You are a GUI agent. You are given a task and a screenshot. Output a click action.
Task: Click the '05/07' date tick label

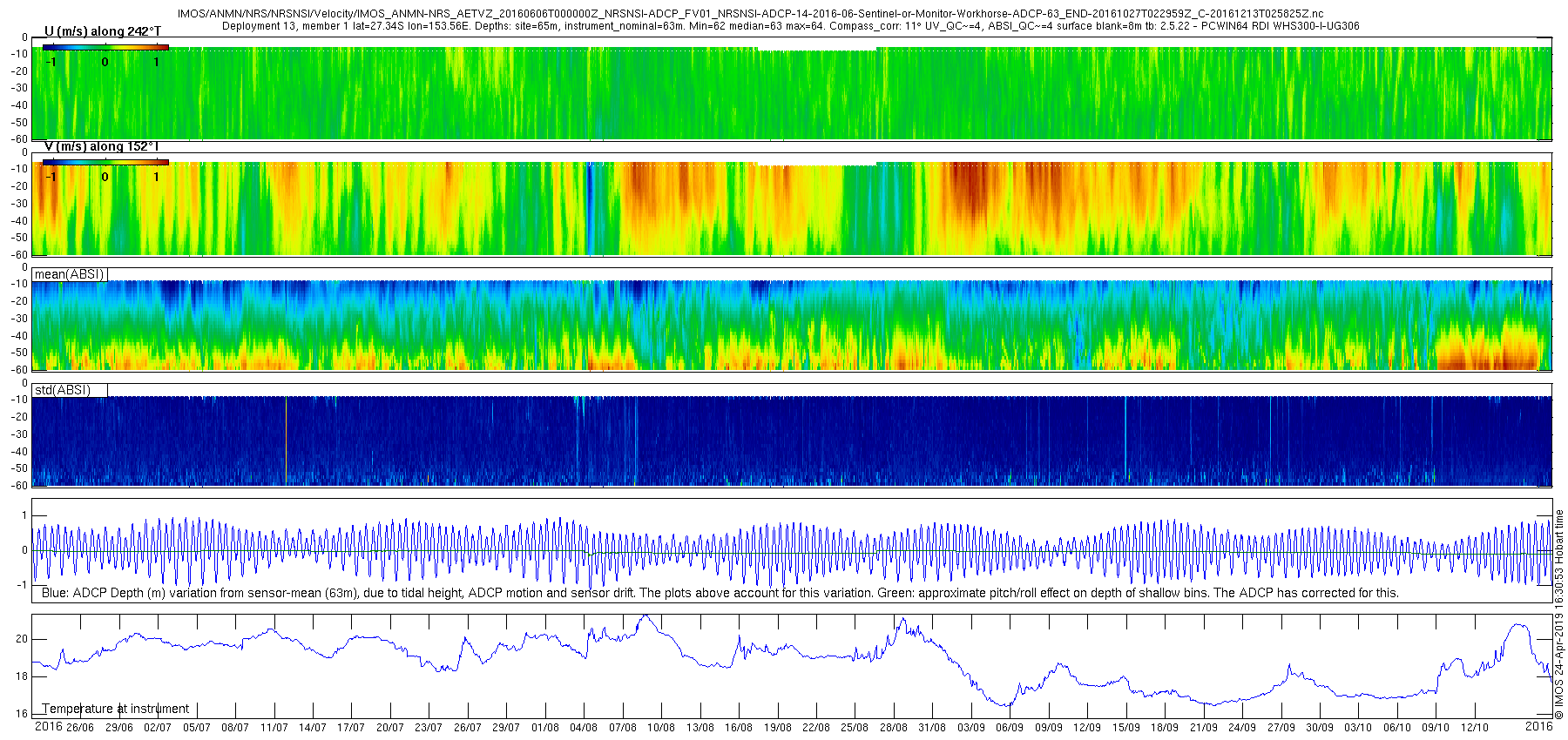click(x=196, y=728)
